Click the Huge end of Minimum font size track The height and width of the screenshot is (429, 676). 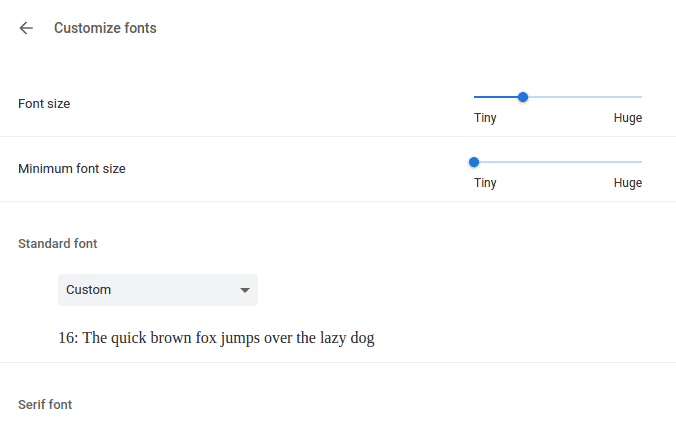click(641, 162)
